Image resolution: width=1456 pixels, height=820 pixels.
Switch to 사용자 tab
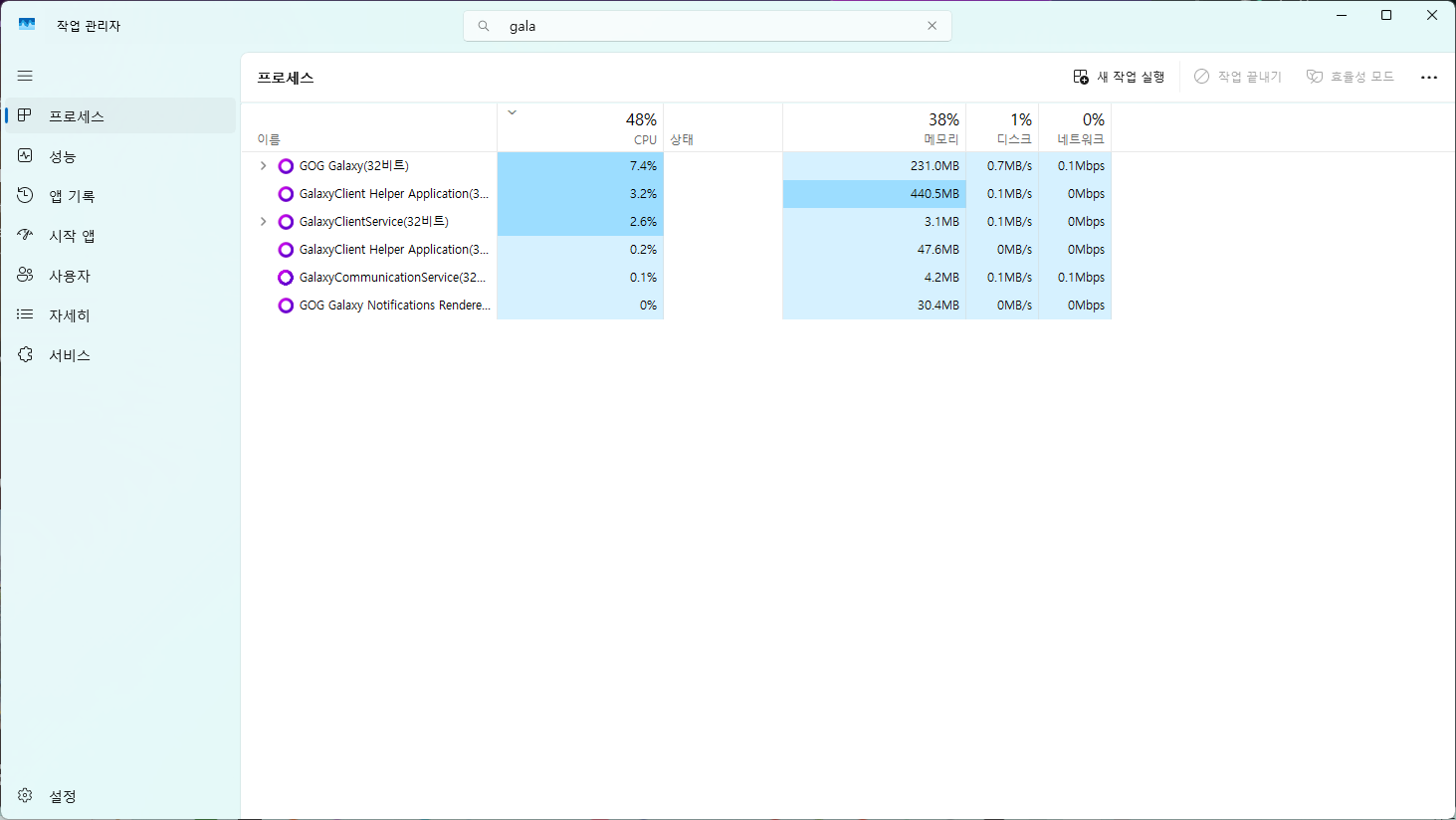coord(120,275)
